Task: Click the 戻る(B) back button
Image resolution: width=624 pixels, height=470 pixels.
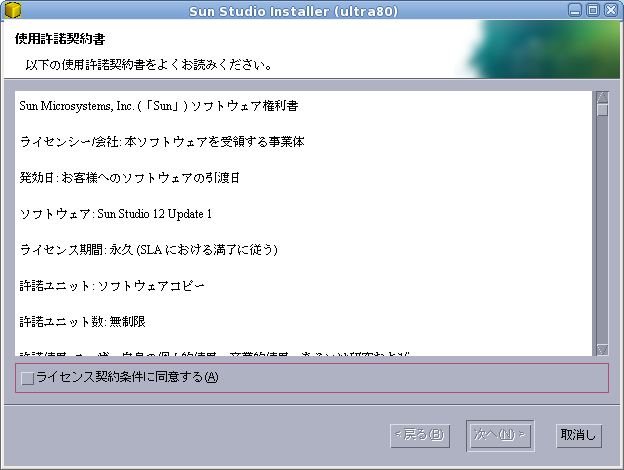Action: tap(420, 435)
